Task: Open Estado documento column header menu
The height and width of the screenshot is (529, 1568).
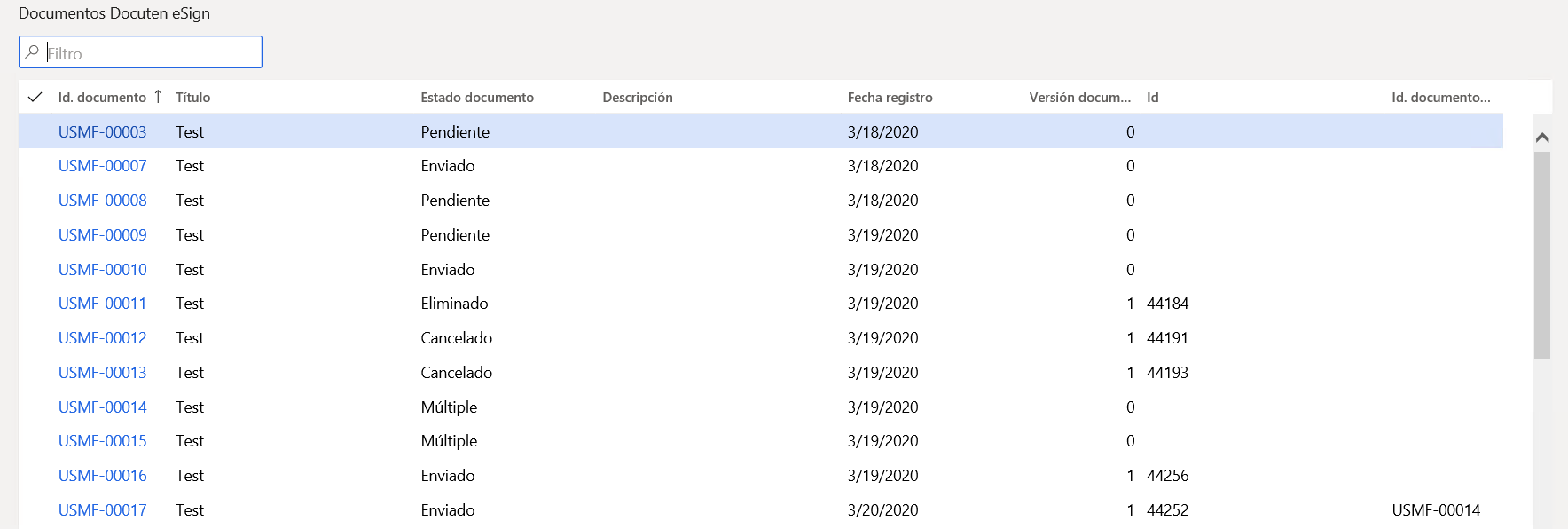Action: point(477,98)
